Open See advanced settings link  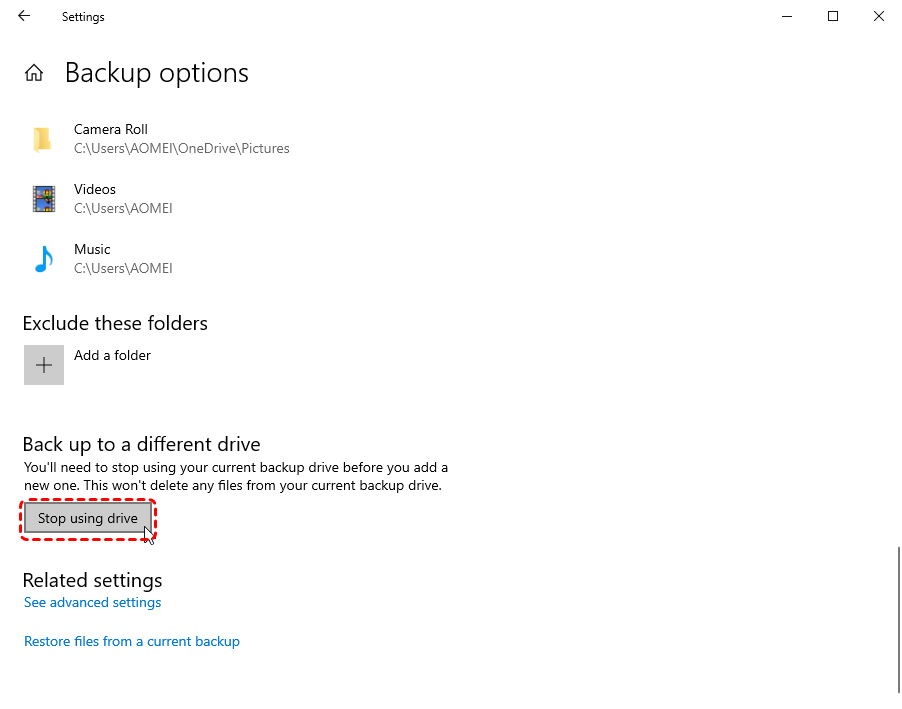(93, 603)
